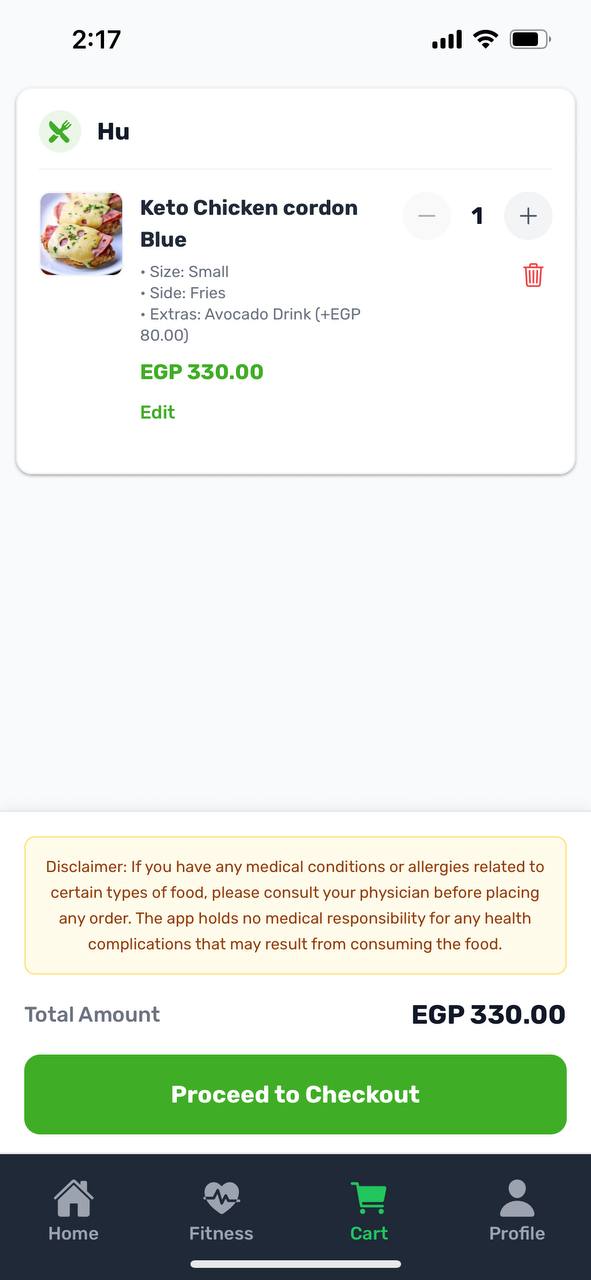Tap the Keto Chicken cordon Blue title
591x1280 pixels.
point(249,223)
